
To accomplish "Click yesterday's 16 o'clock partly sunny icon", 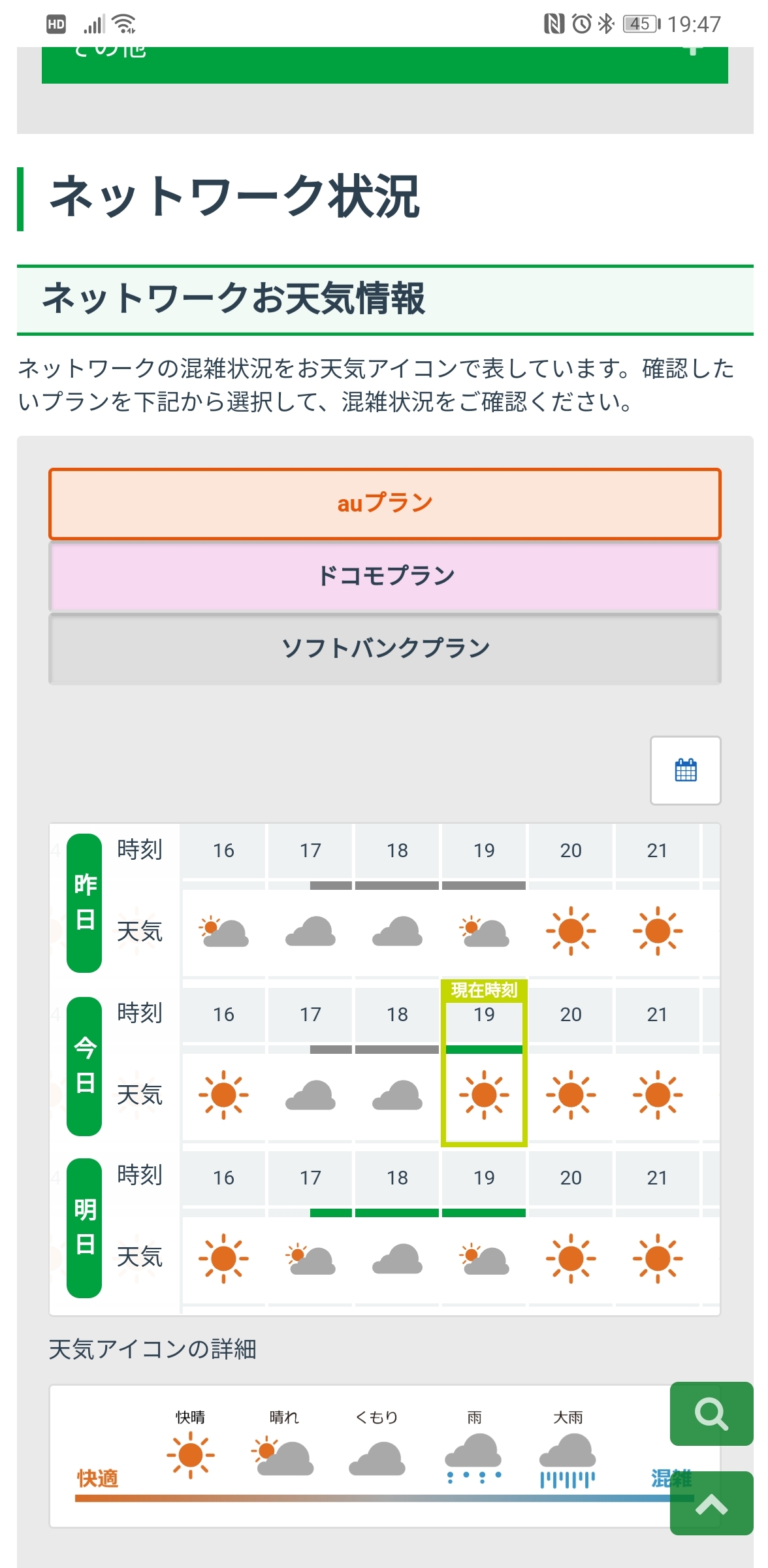I will point(224,932).
